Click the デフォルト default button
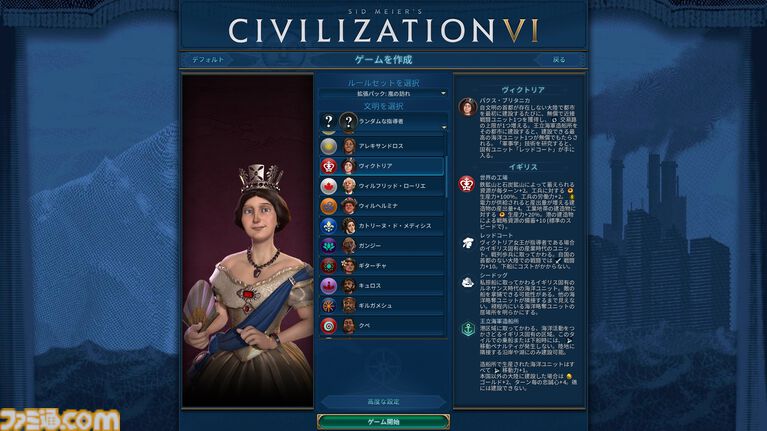 point(208,60)
